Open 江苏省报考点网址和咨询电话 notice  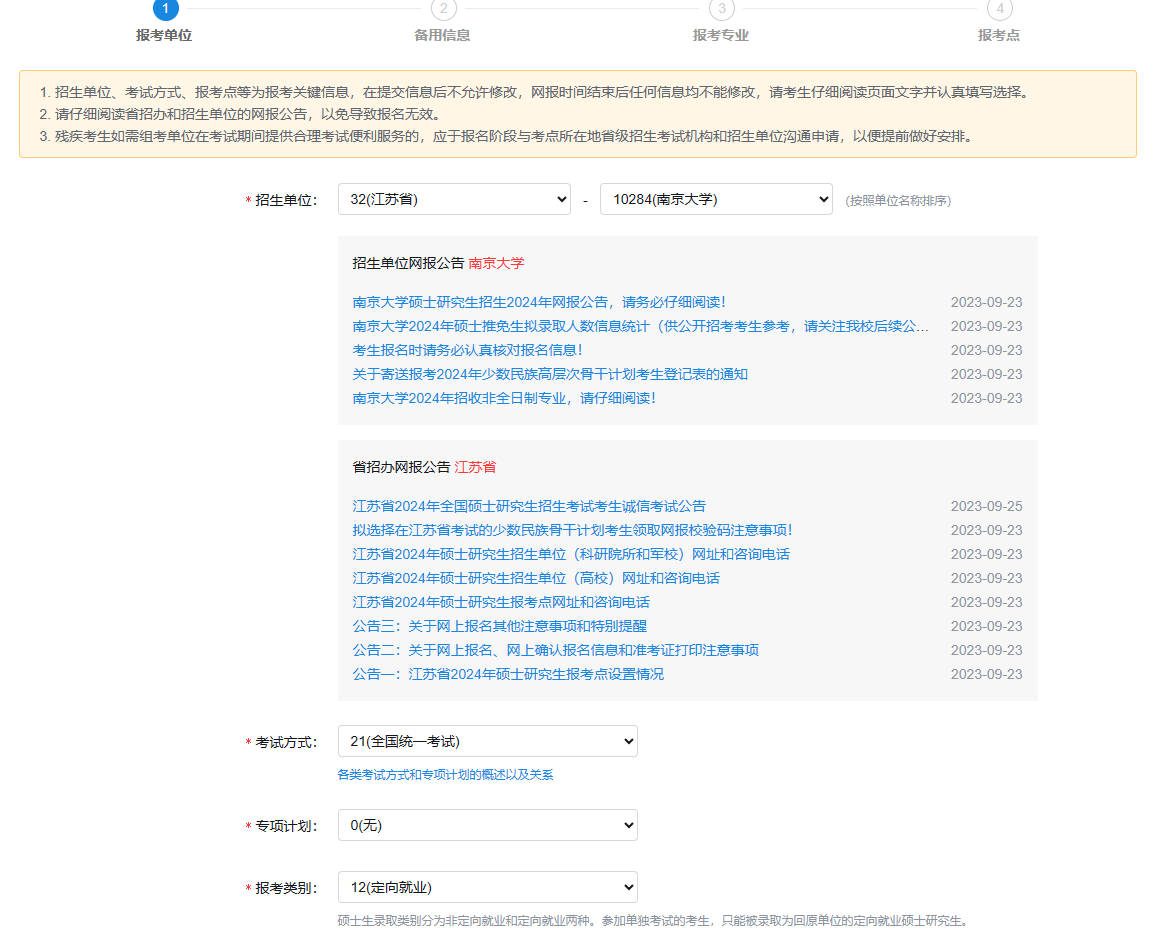coord(501,602)
